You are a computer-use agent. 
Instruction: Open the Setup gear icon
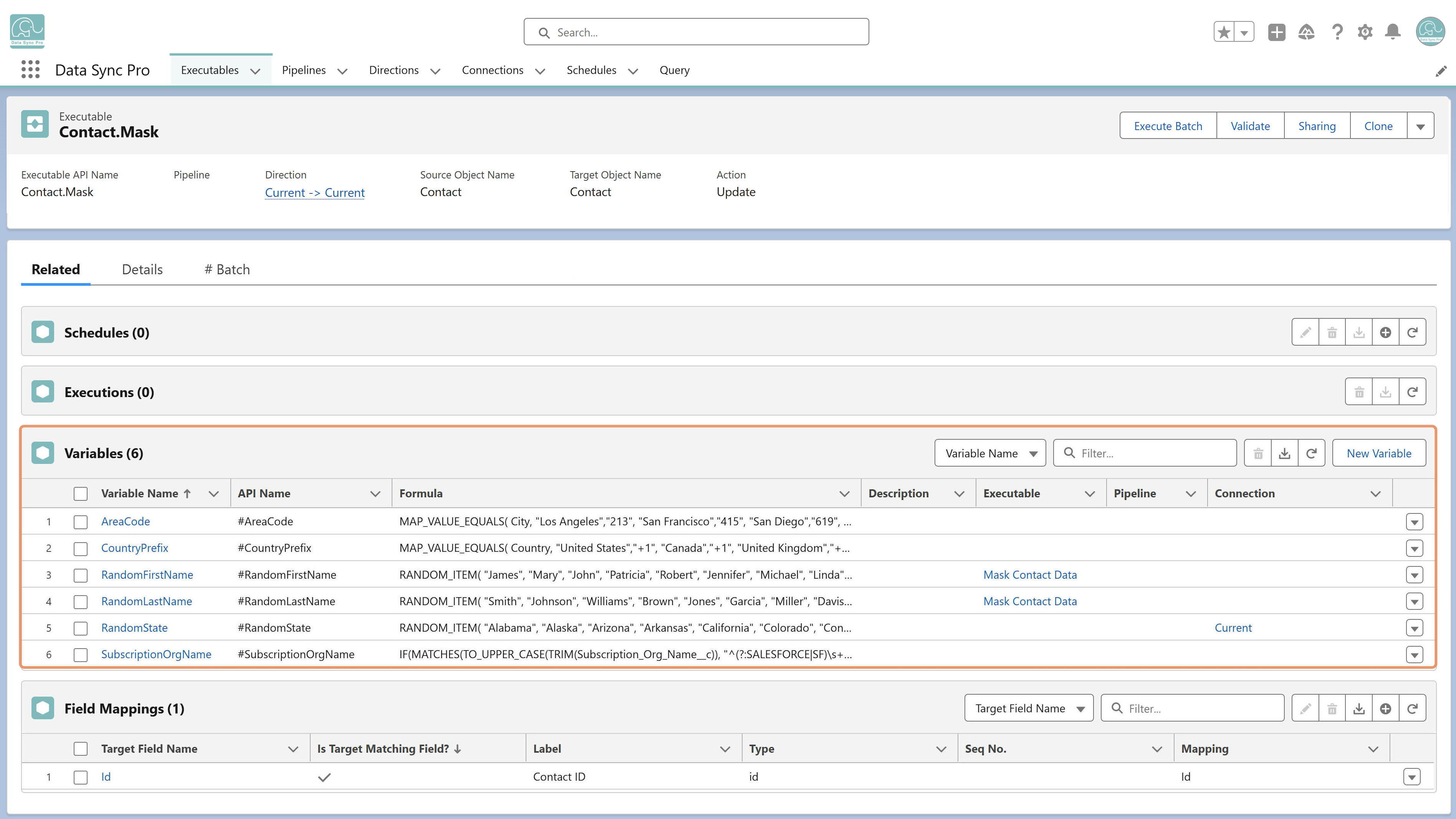pos(1365,32)
